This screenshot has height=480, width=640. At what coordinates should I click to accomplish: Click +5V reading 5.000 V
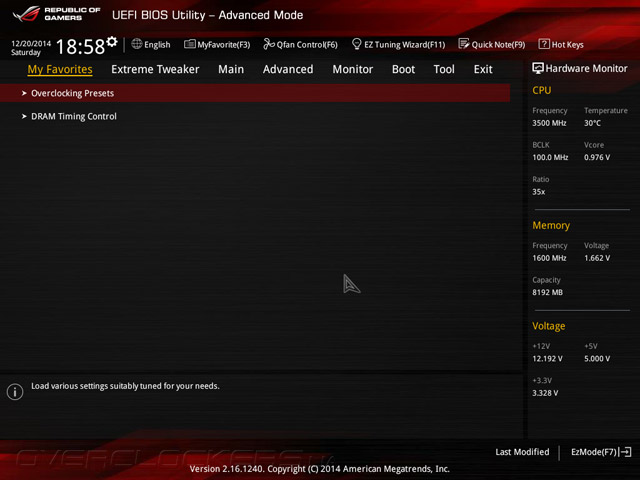click(x=597, y=358)
